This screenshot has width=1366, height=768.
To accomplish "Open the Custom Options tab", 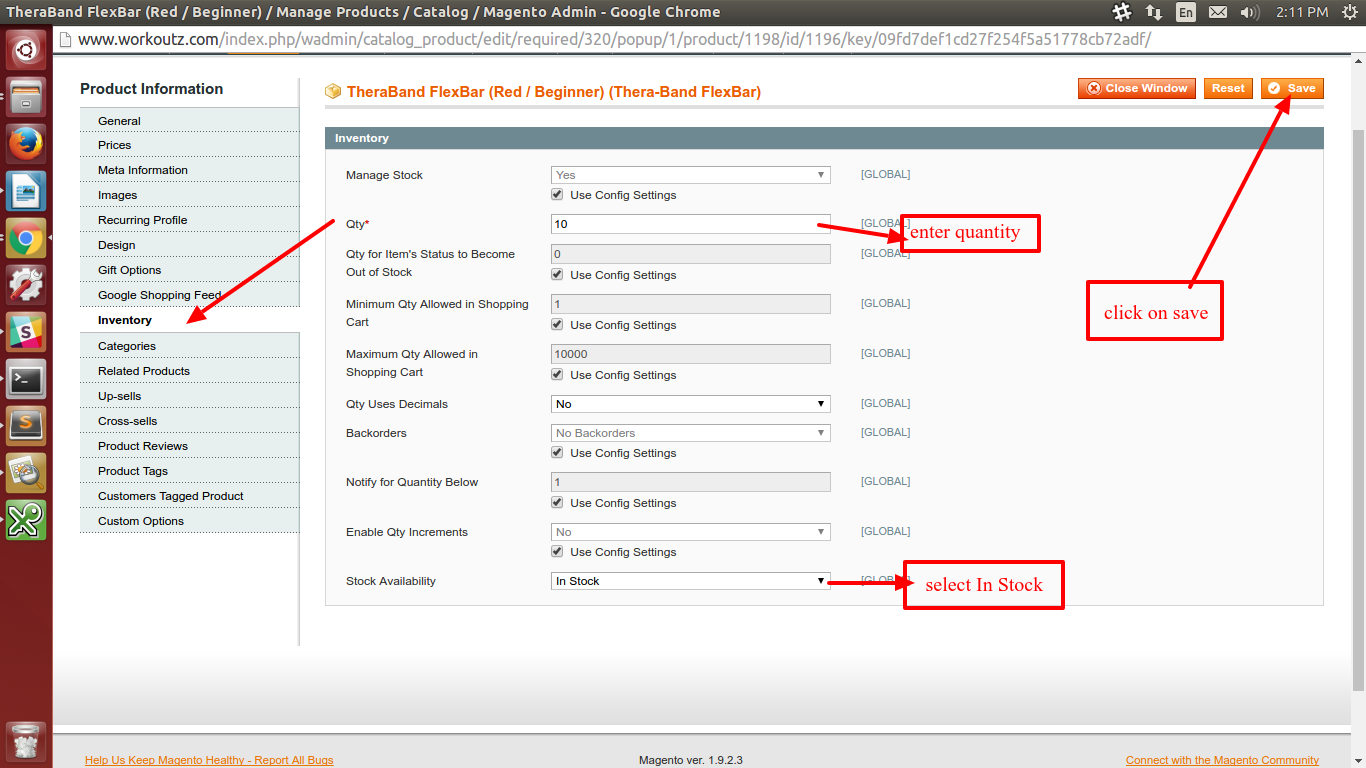I will pos(190,521).
